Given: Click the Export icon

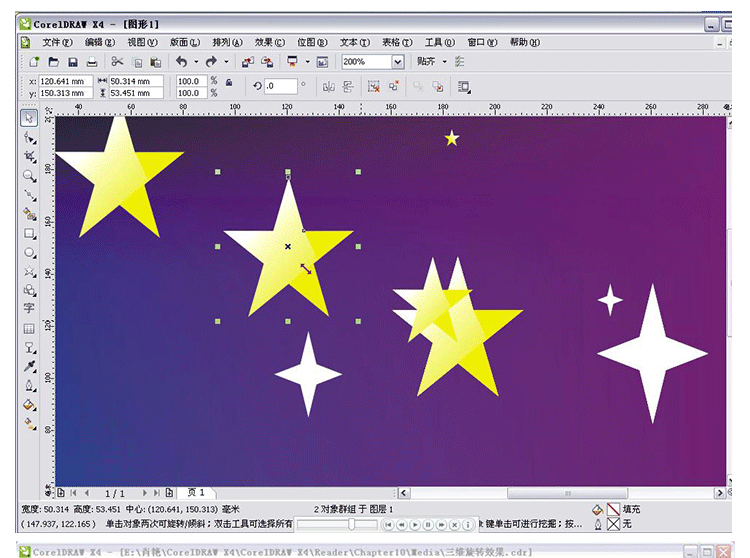Looking at the screenshot, I should click(267, 62).
